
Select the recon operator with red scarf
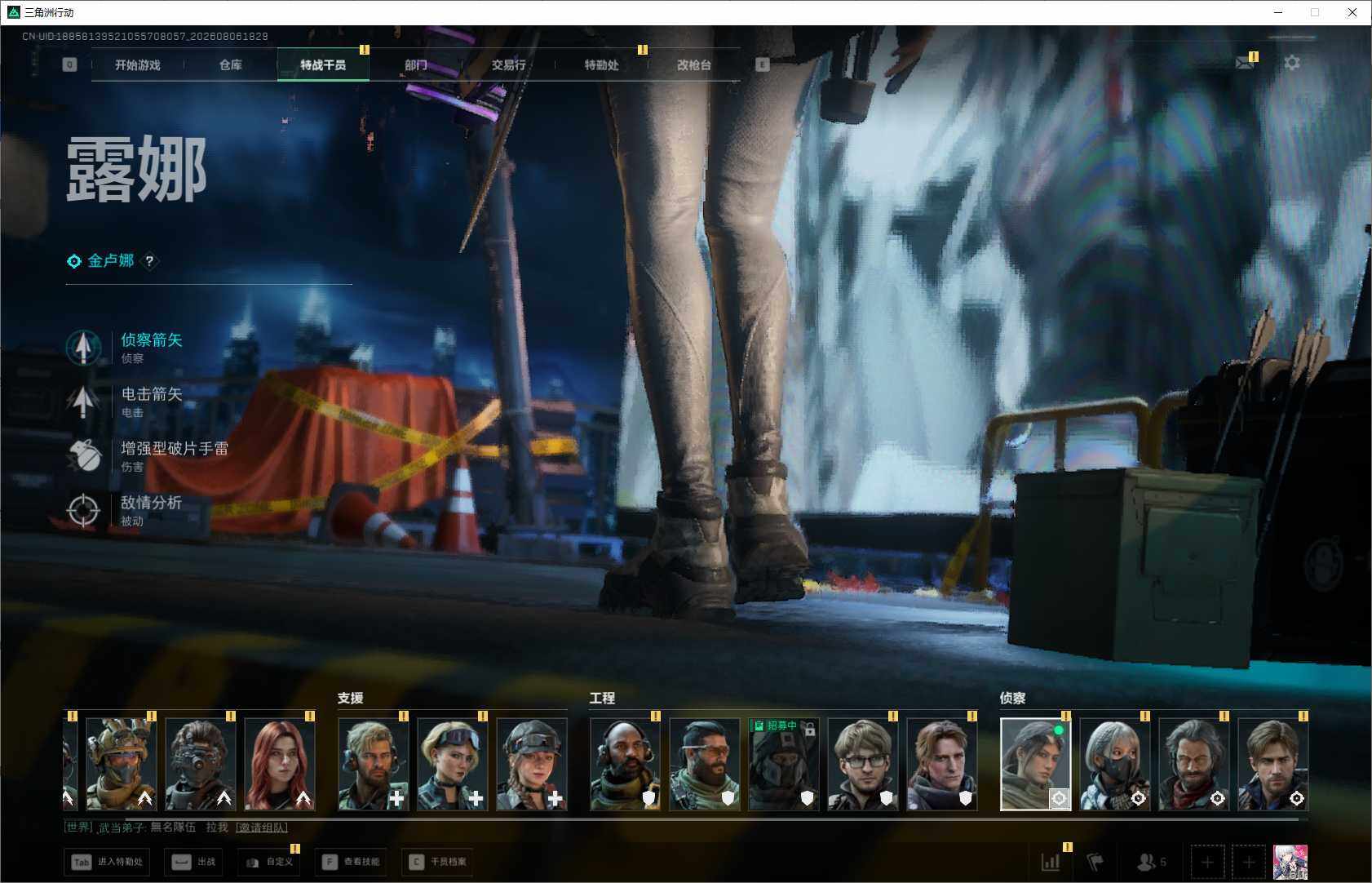pyautogui.click(x=1194, y=764)
